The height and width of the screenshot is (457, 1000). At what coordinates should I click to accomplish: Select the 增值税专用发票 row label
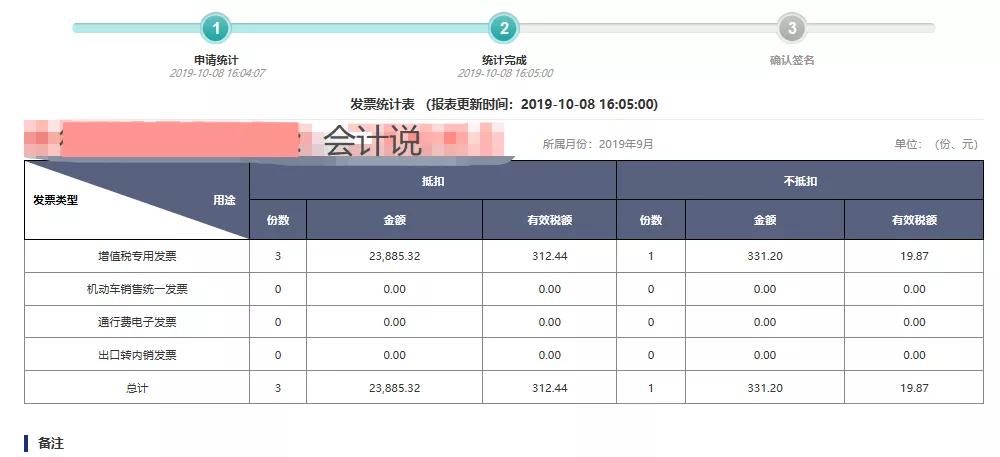click(x=137, y=256)
